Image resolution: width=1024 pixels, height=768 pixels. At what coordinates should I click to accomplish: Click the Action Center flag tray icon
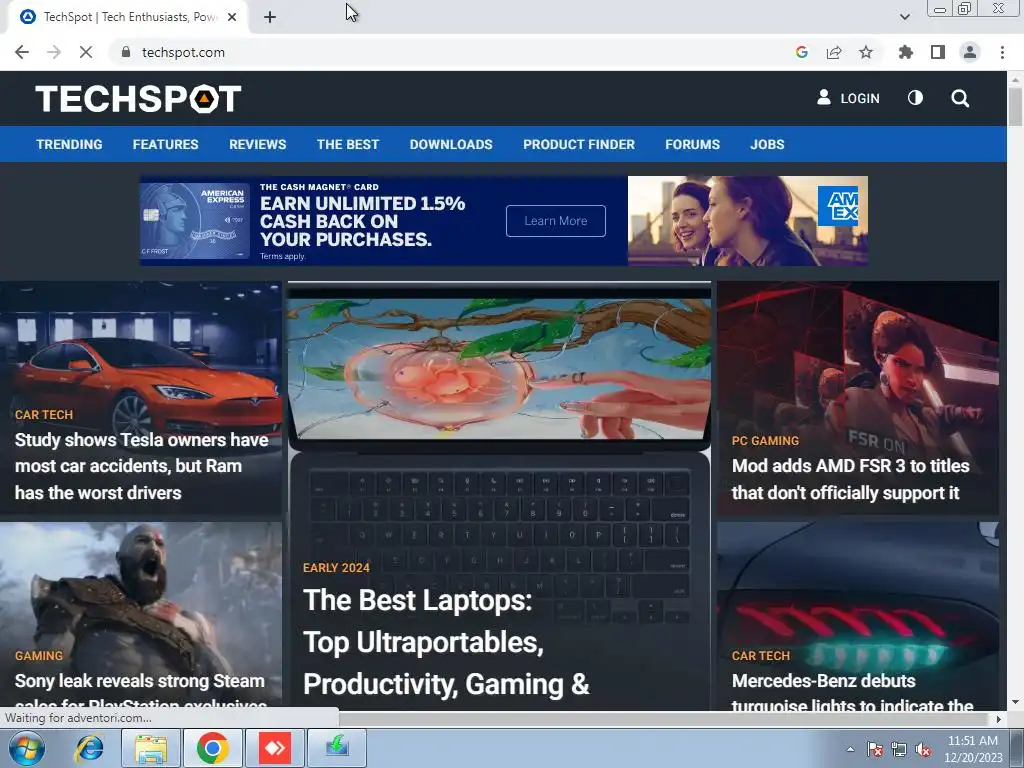click(x=875, y=749)
